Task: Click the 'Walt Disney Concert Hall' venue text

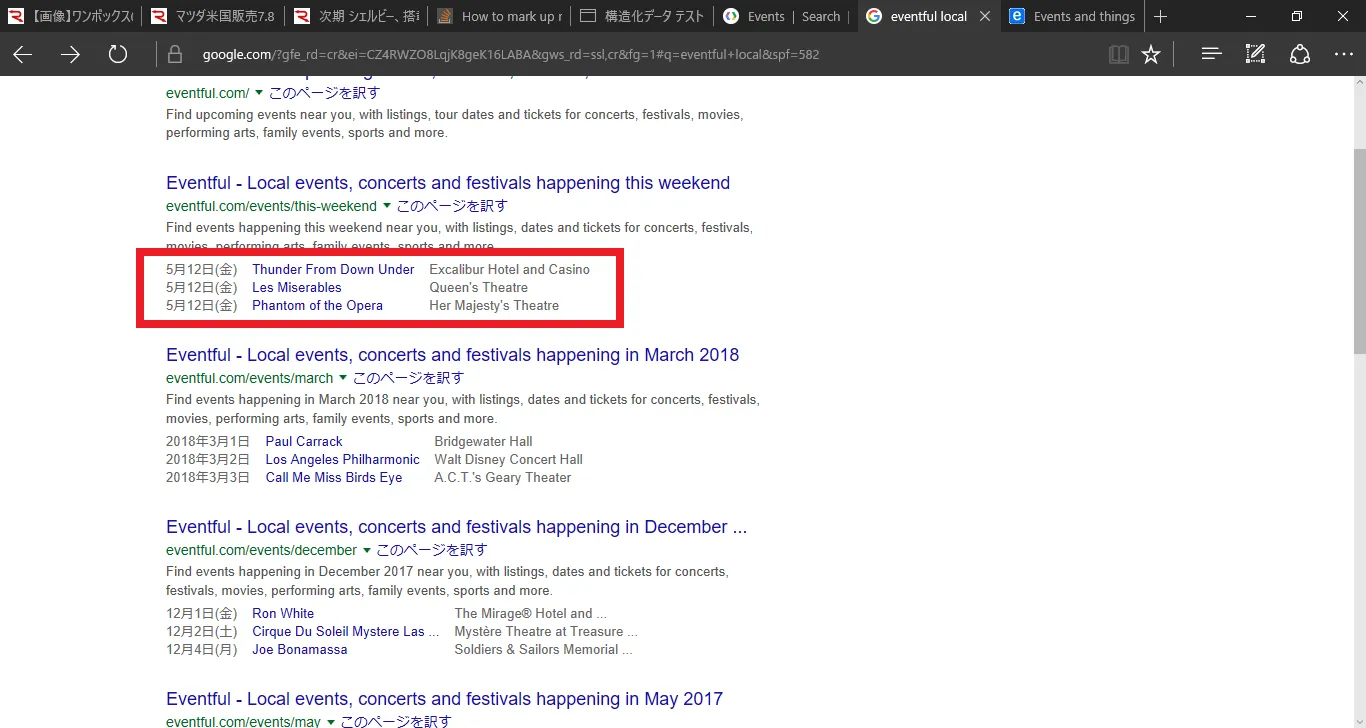Action: (x=508, y=459)
